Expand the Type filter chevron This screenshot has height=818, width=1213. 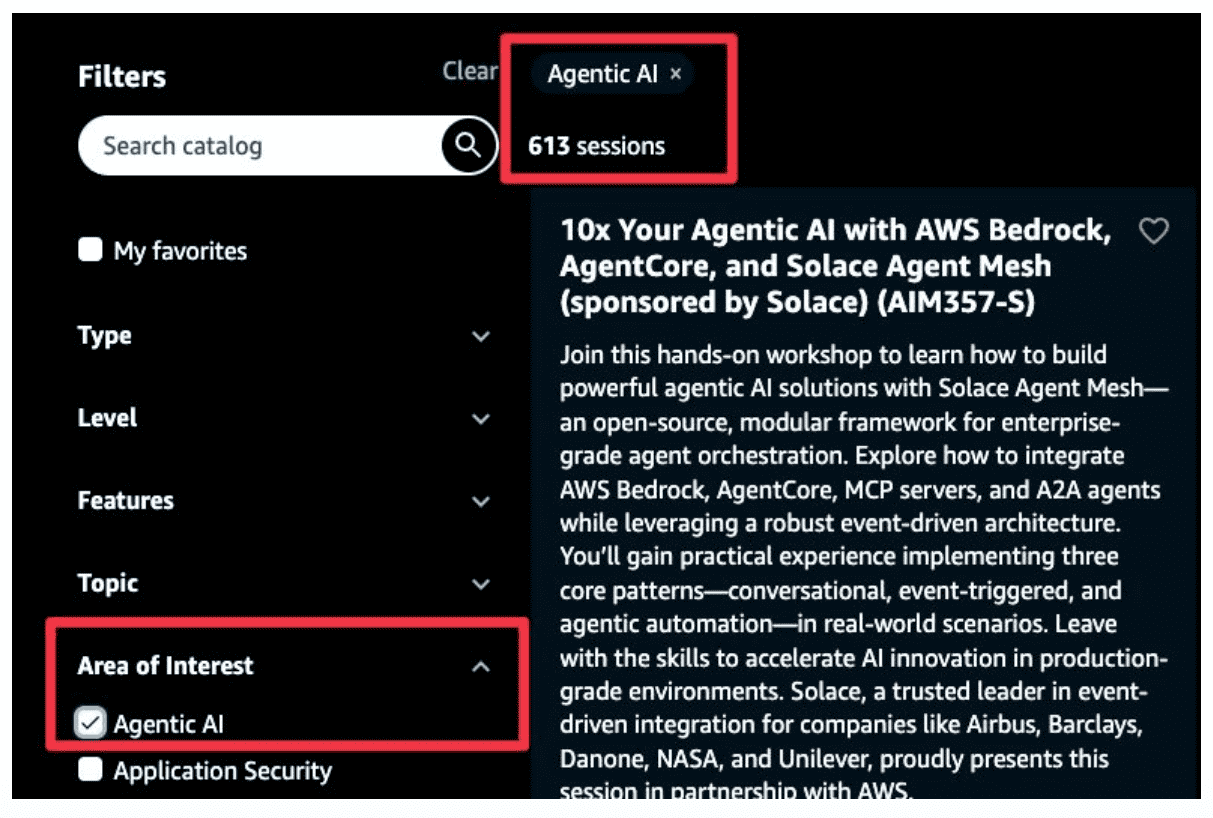point(481,336)
